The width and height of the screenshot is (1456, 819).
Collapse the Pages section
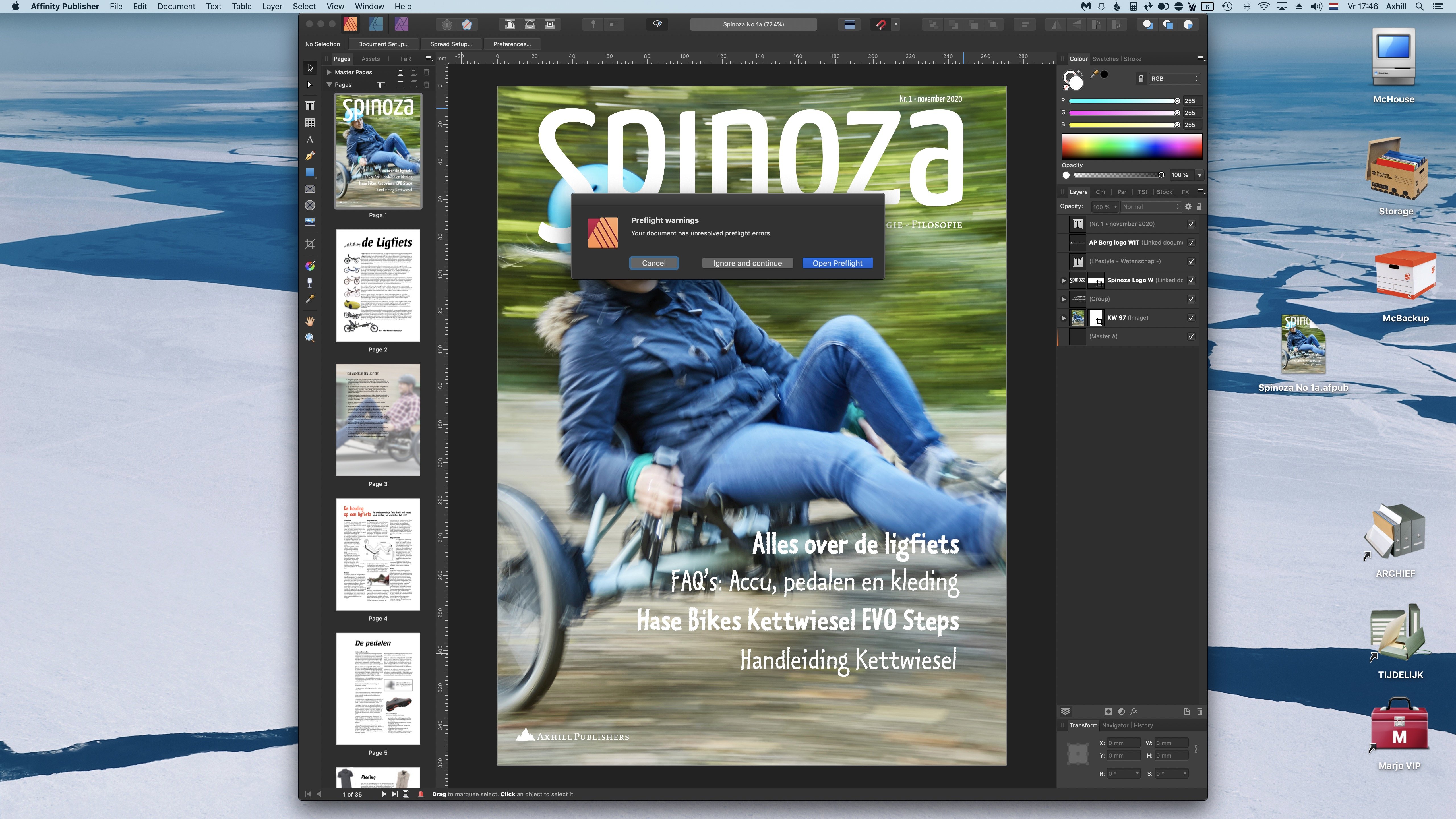[x=329, y=85]
